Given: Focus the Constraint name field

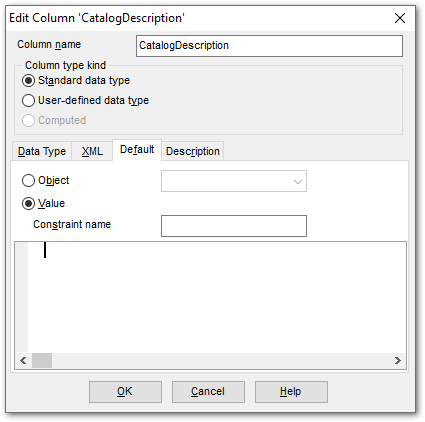Looking at the screenshot, I should (x=234, y=226).
